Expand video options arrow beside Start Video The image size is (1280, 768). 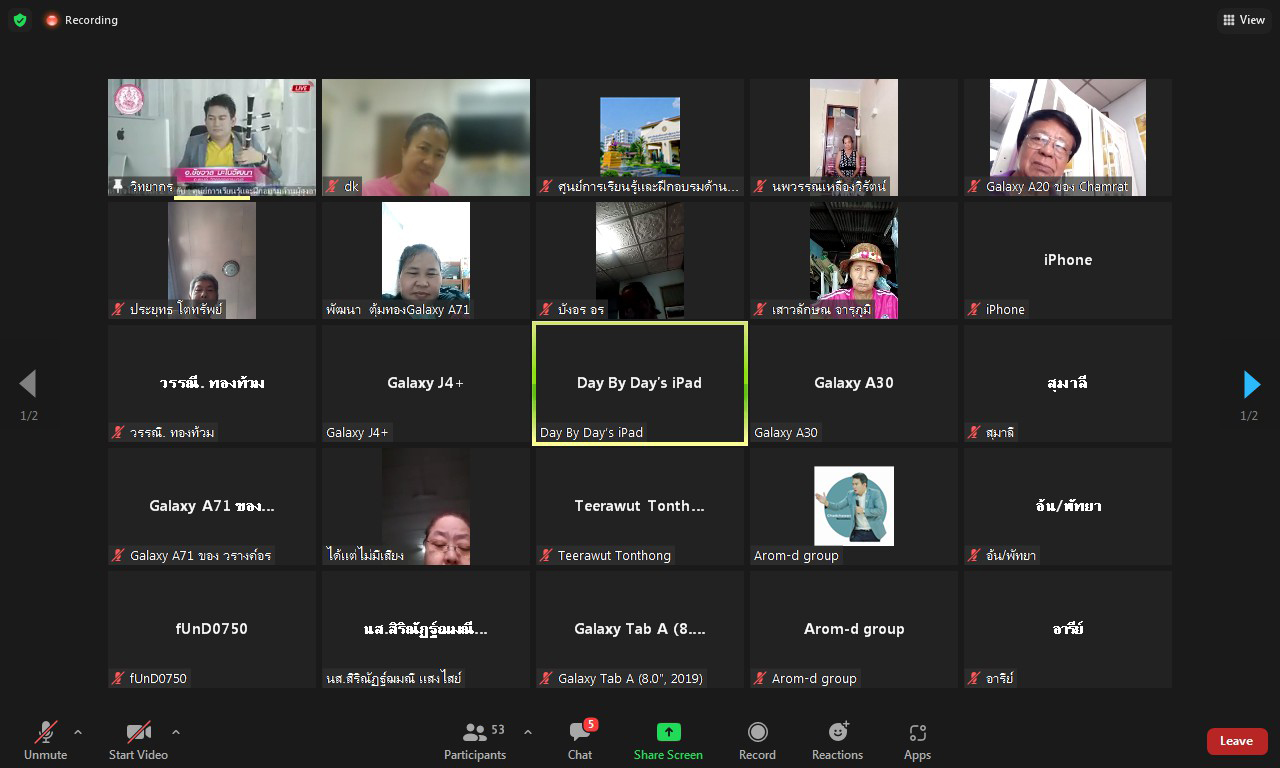click(176, 732)
